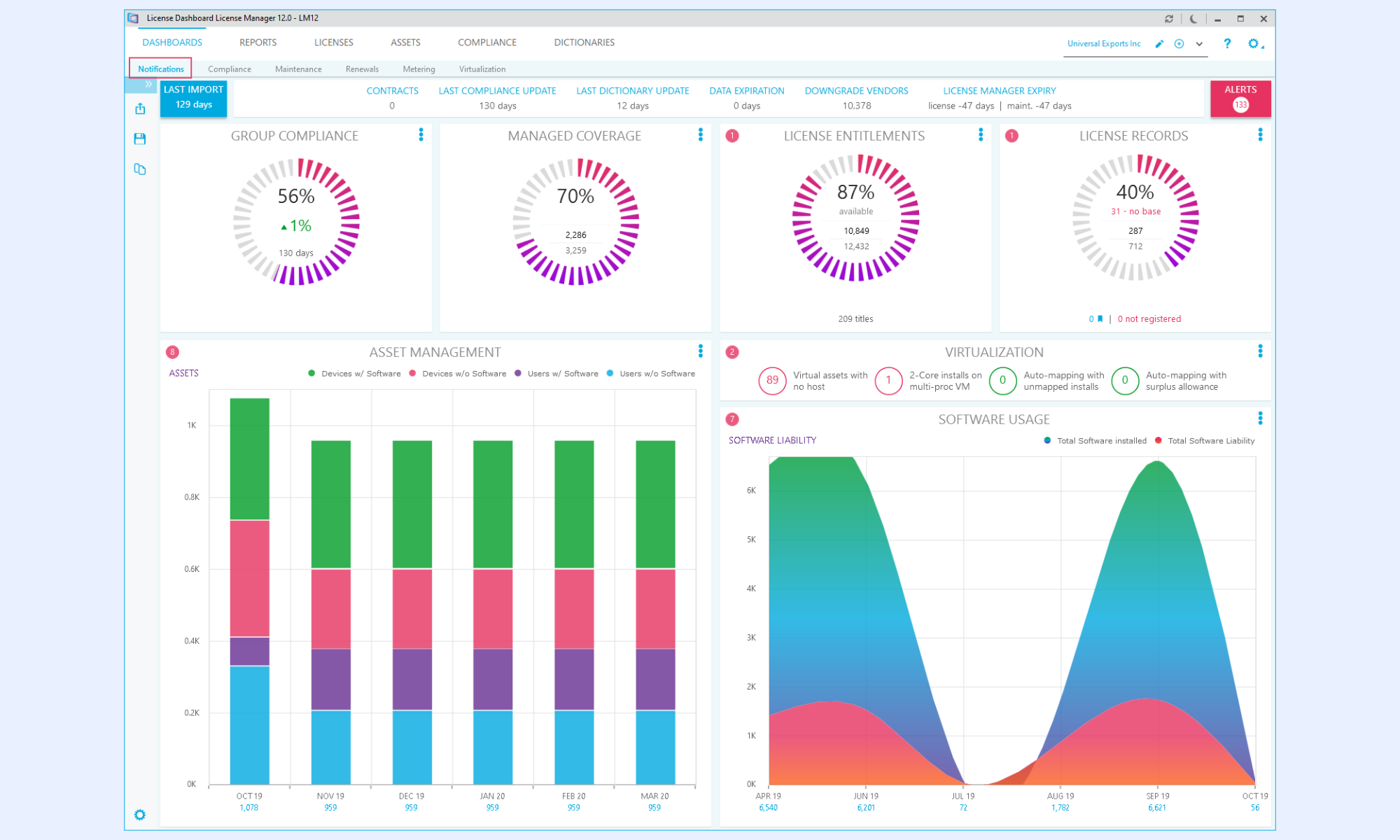Screen dimensions: 1400x840
Task: Click LAST COMPLIANCE UPDATE link
Action: click(497, 91)
